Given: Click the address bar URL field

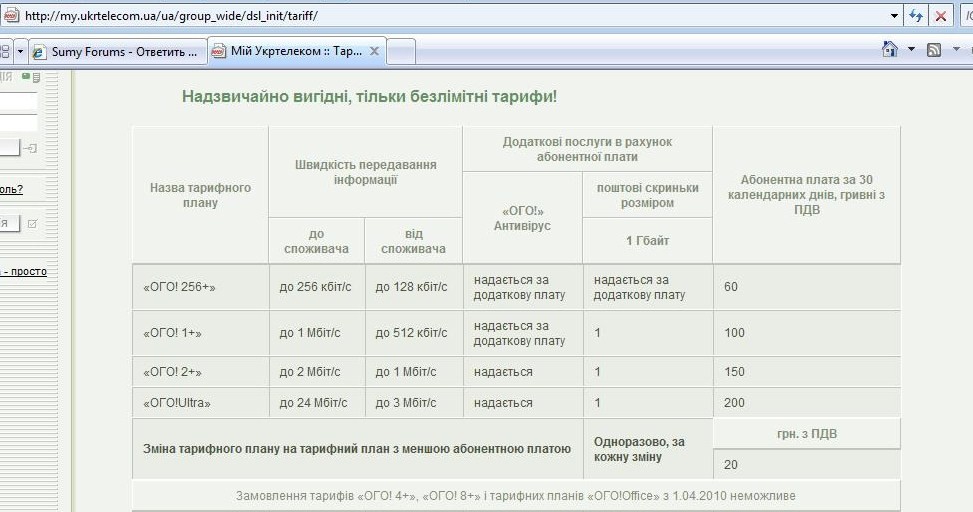Looking at the screenshot, I should (x=450, y=16).
